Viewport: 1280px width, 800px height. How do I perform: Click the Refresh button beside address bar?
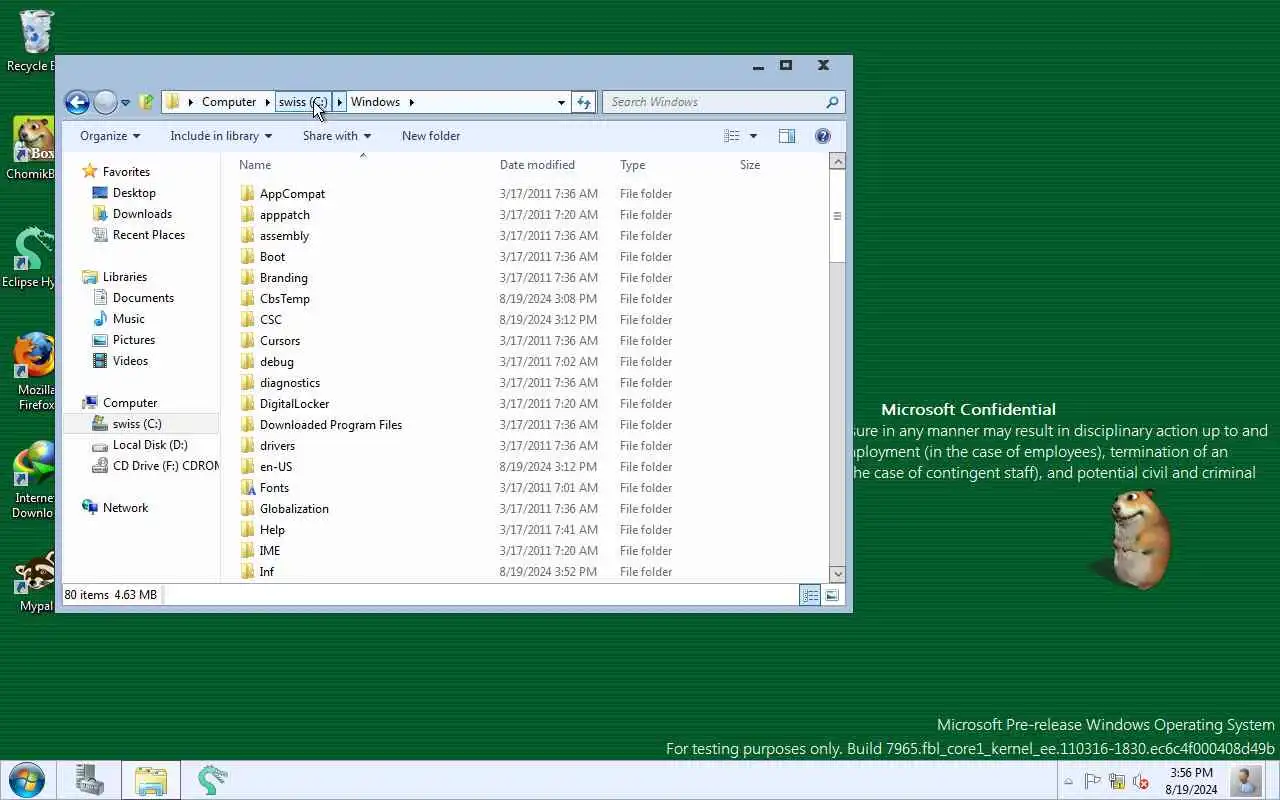coord(584,102)
